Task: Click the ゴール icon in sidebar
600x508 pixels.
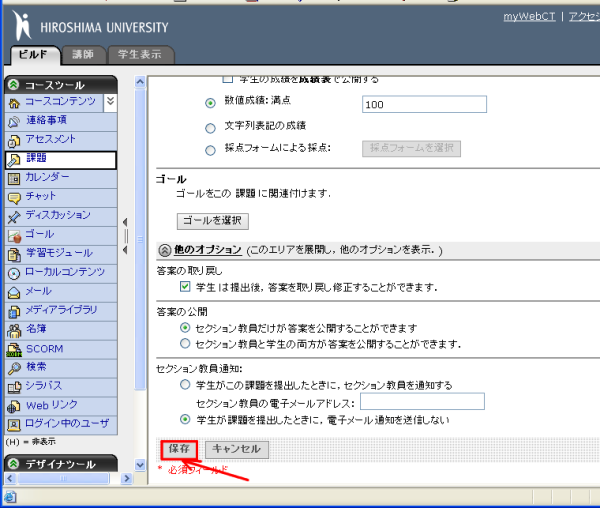Action: pos(14,236)
